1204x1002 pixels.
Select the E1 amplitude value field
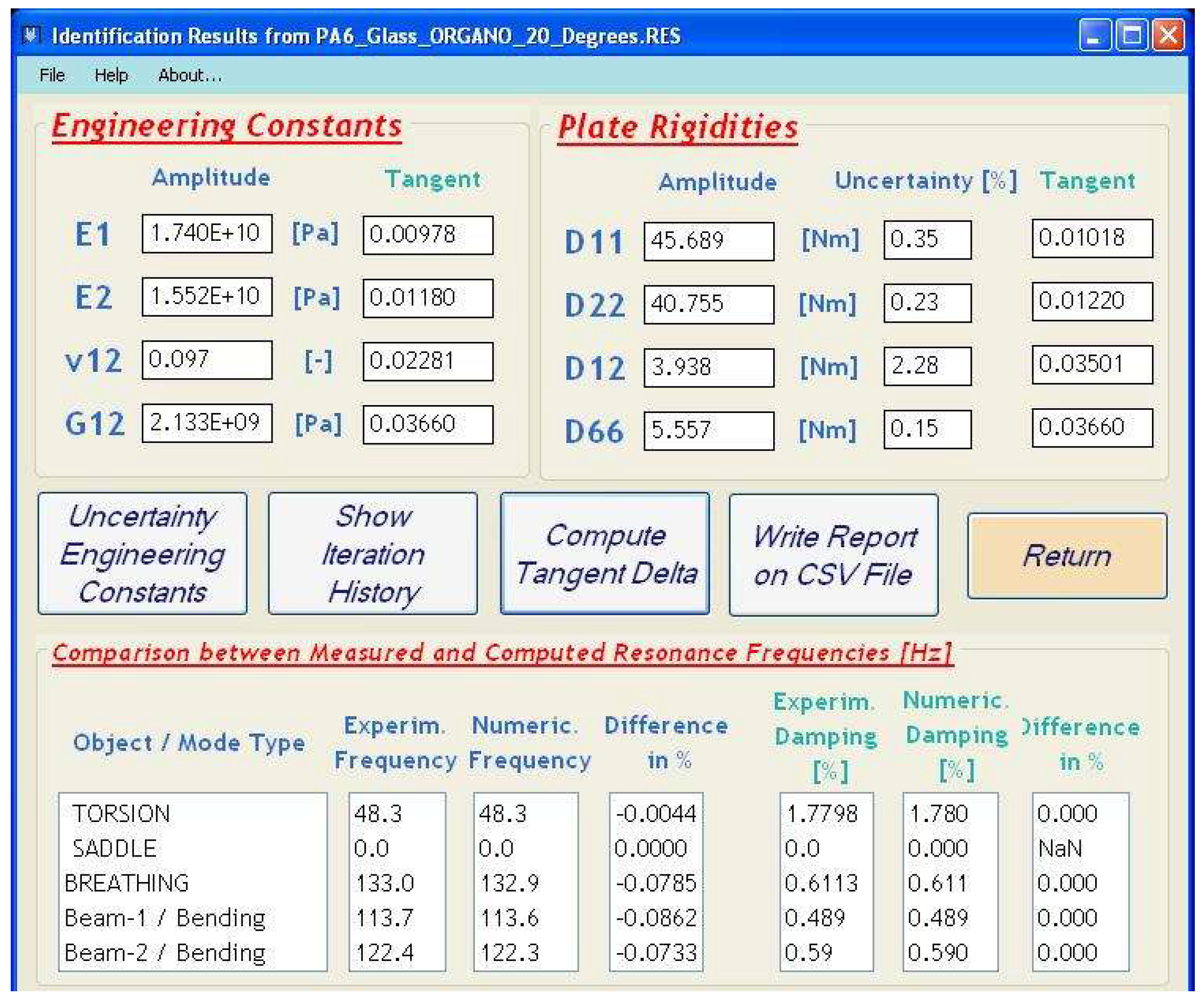(207, 234)
